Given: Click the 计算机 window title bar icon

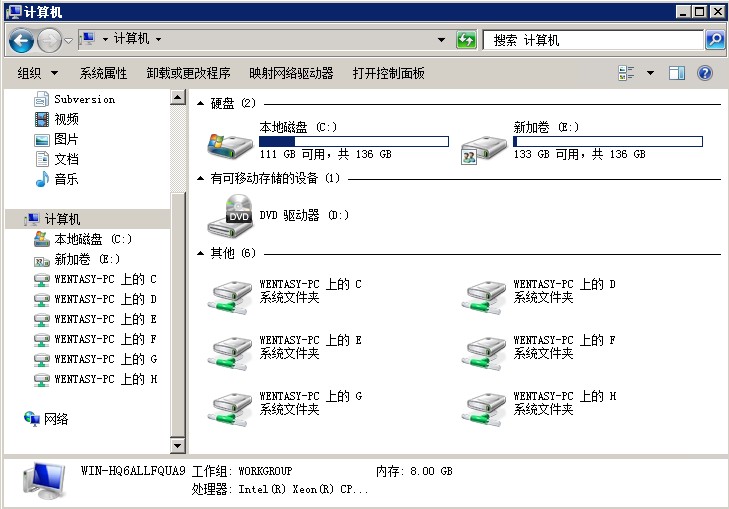Looking at the screenshot, I should [x=14, y=12].
